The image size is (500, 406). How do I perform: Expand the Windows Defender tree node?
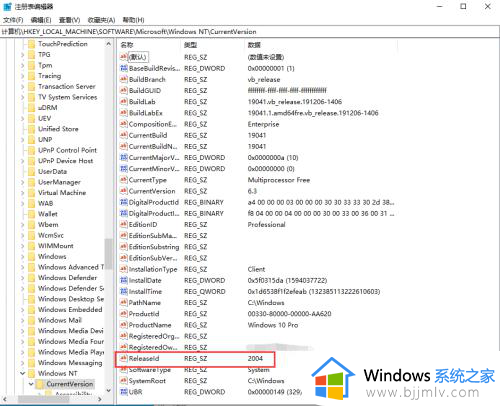click(x=23, y=278)
